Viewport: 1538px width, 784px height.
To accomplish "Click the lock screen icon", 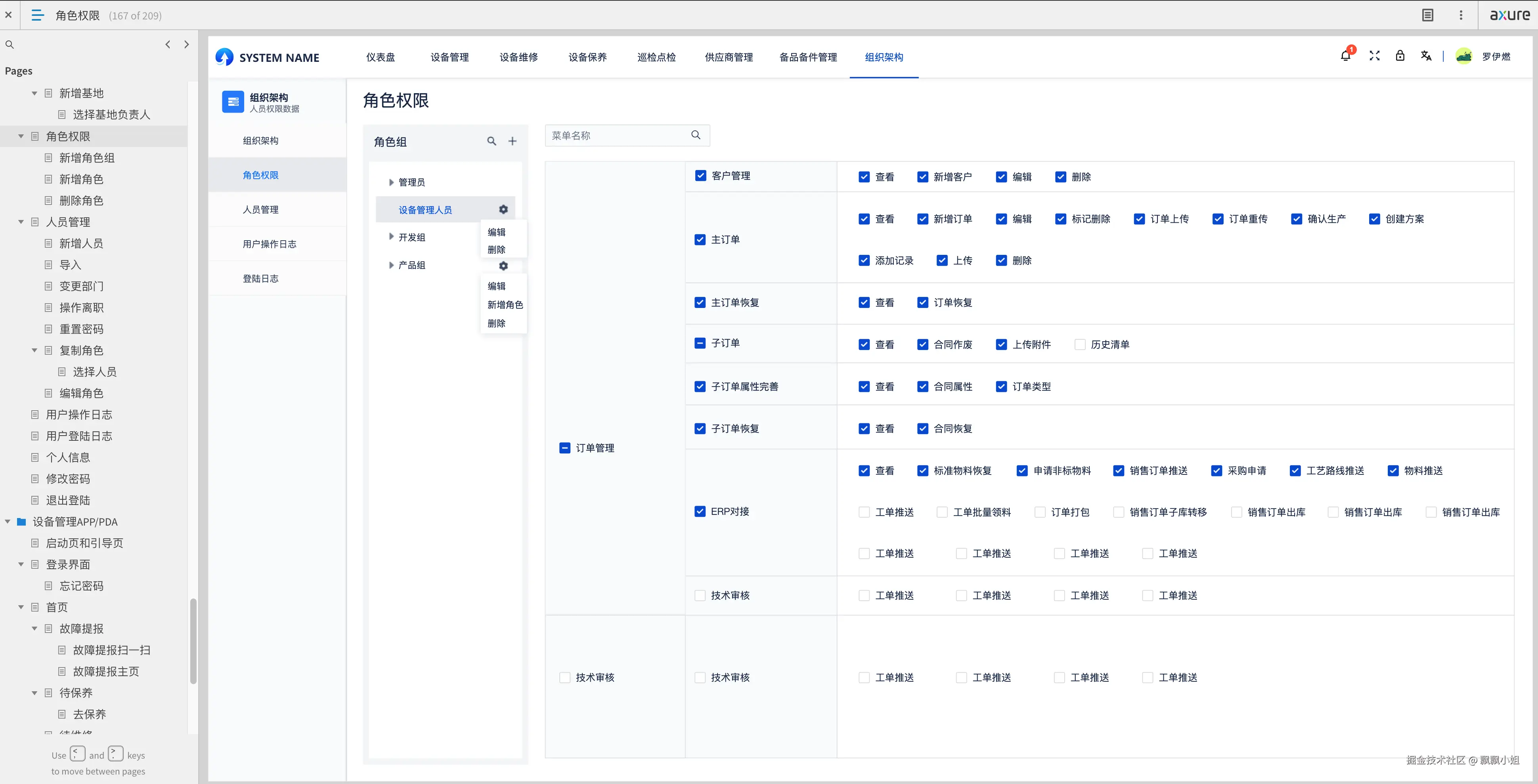I will click(1400, 56).
